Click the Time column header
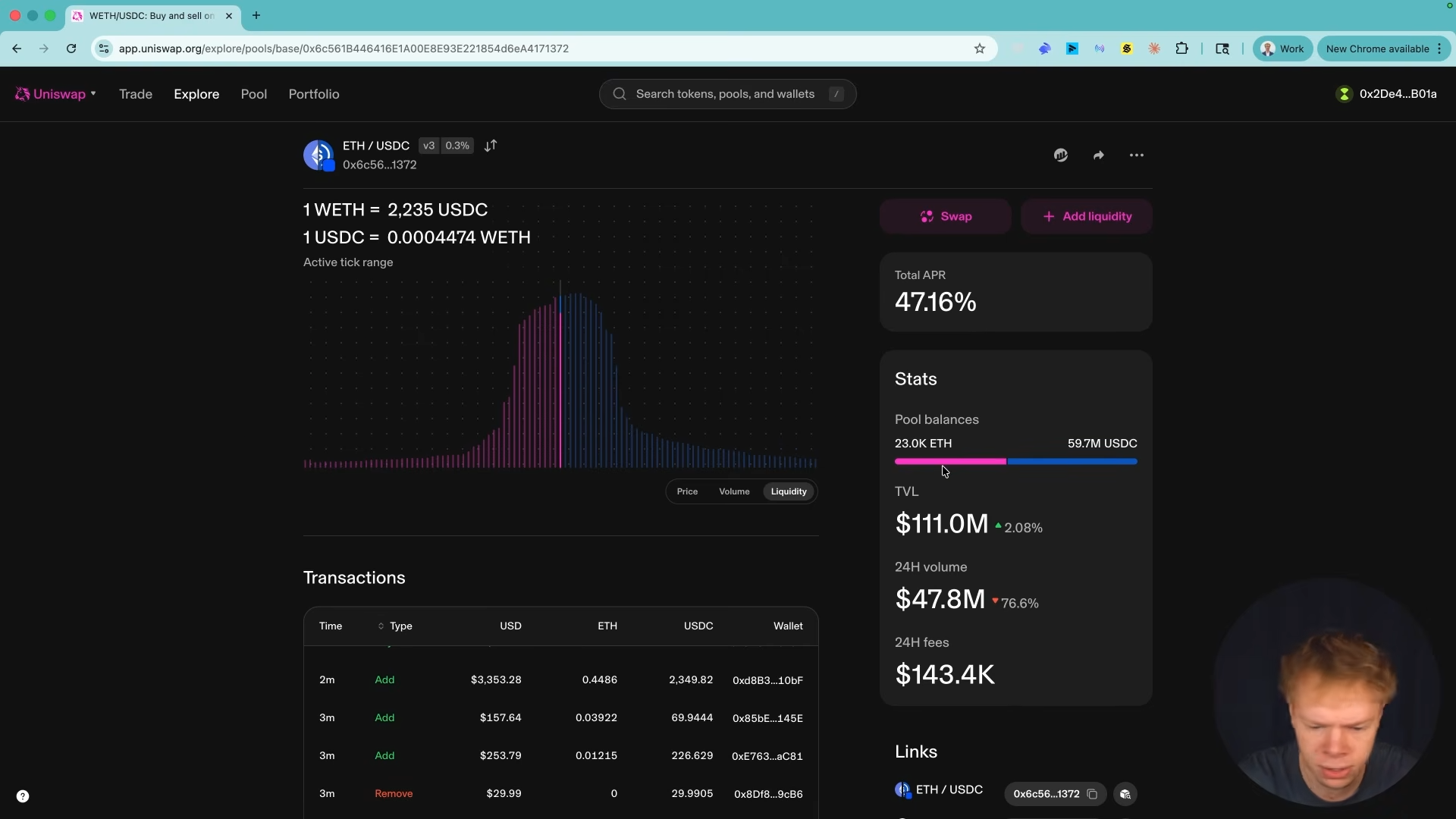 [331, 626]
